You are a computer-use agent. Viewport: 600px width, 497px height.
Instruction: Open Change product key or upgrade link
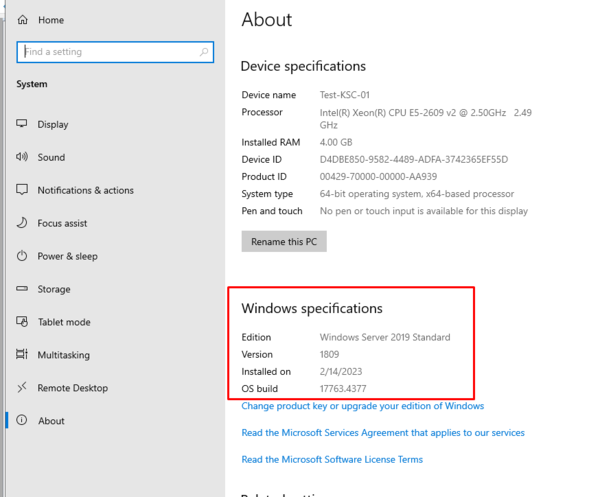coord(362,406)
